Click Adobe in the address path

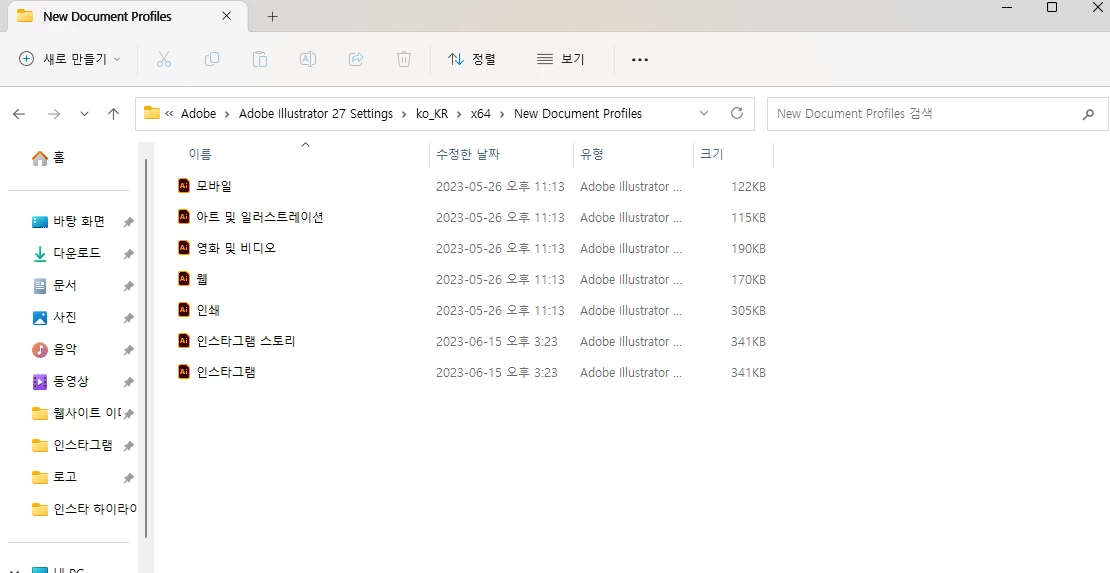(198, 113)
